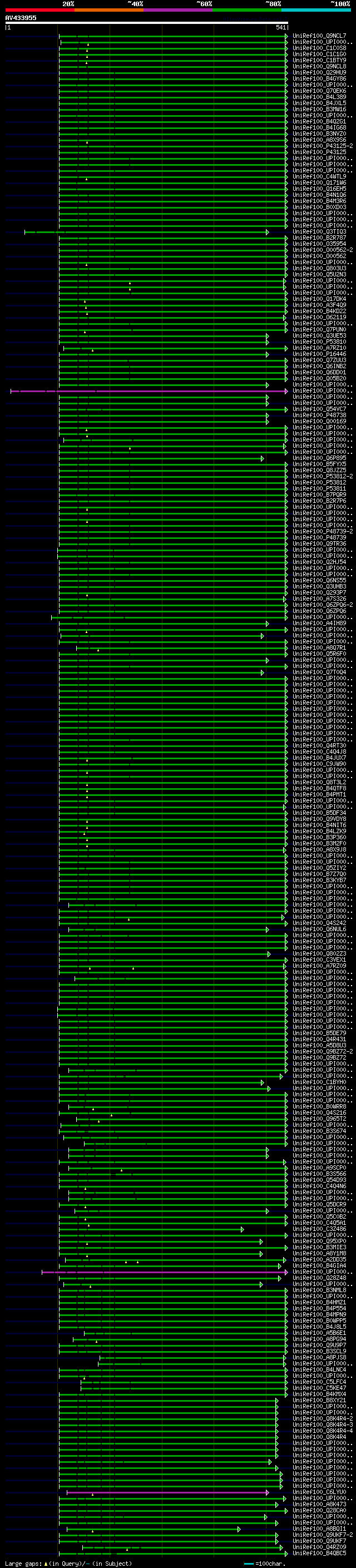This screenshot has width=356, height=1568.
Task: Open the UniRef100_C1BTY9 hit
Action: [x=319, y=60]
